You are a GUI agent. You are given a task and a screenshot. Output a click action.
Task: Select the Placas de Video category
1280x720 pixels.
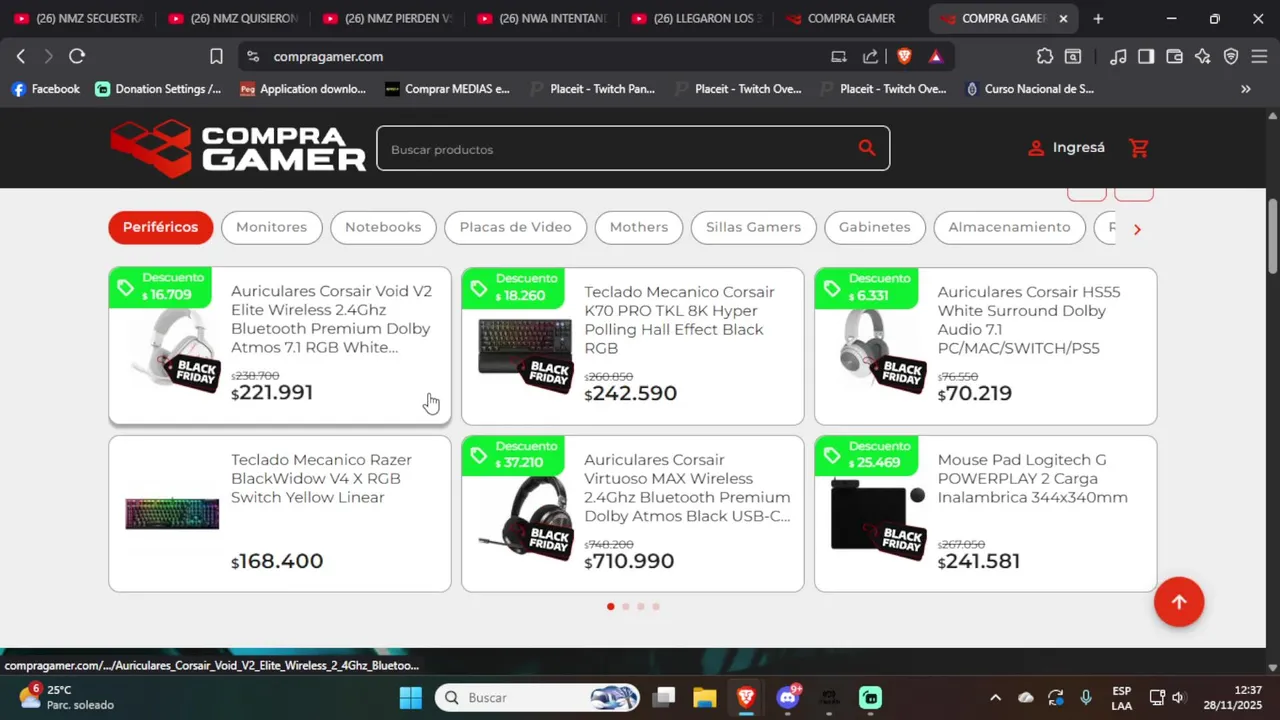pos(515,227)
